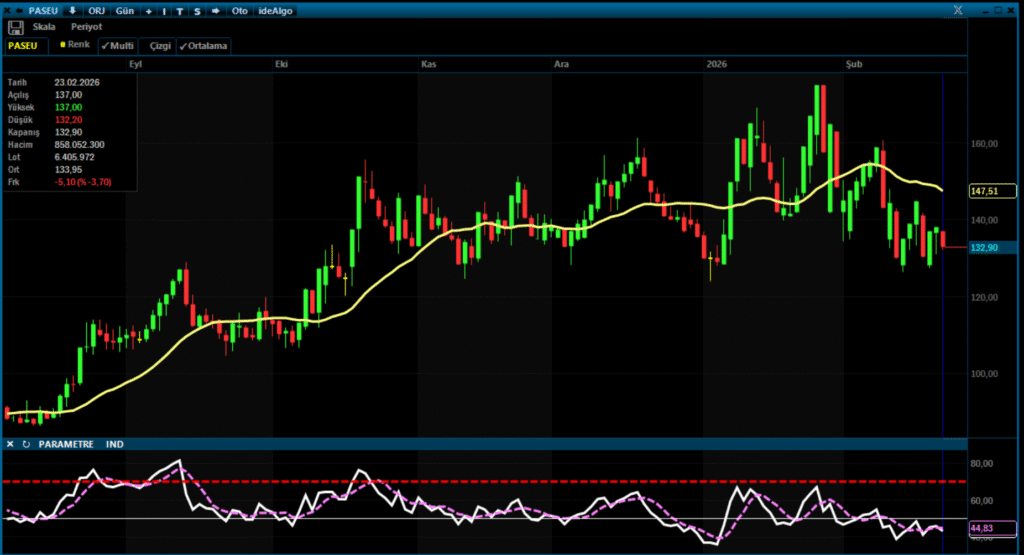Toggle the Multi checkbox option
Image resolution: width=1024 pixels, height=555 pixels.
coord(118,46)
